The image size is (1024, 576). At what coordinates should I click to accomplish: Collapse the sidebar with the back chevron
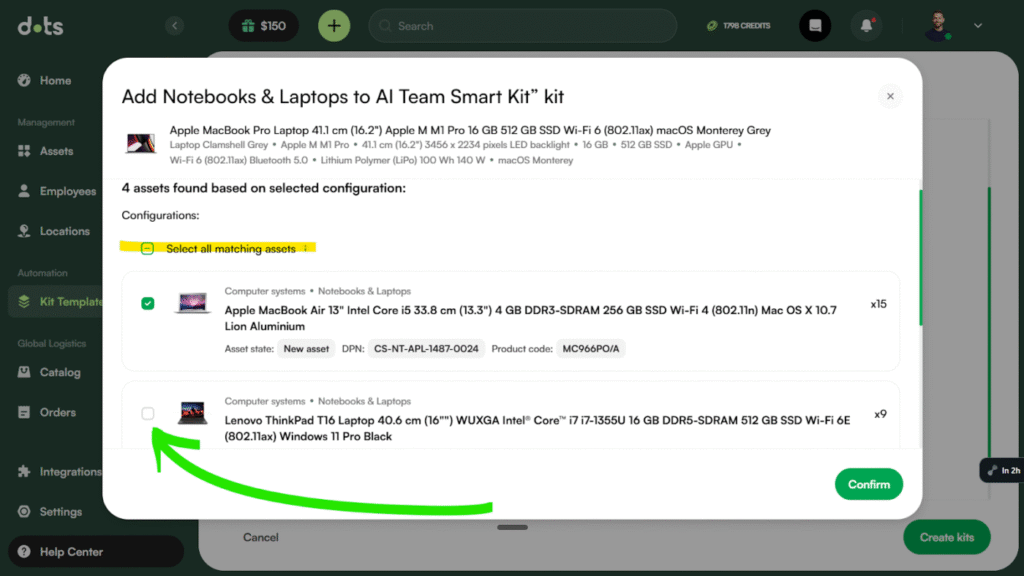(x=175, y=25)
